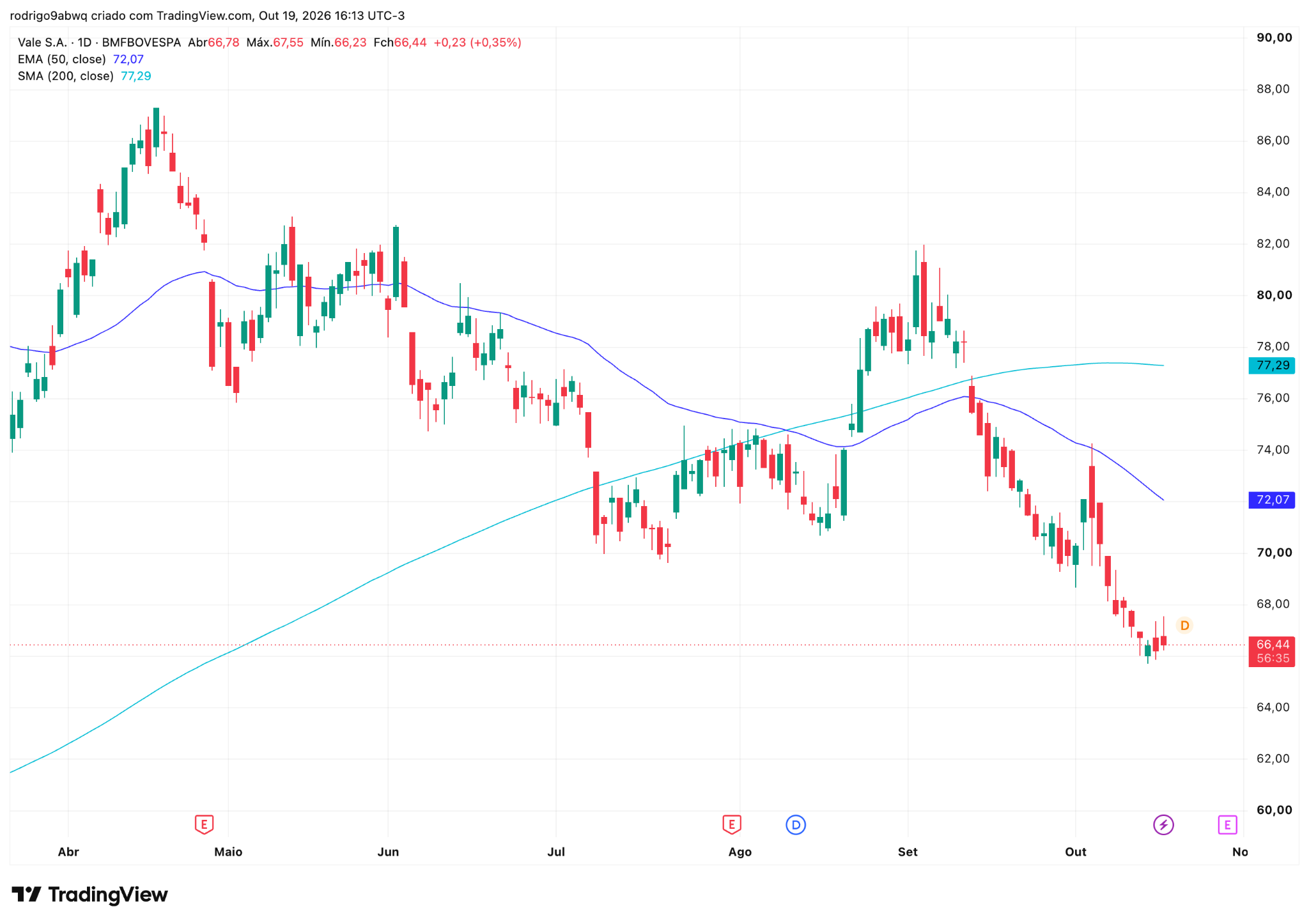Viewport: 1309px width, 924px height.
Task: Click the 60,00 price scale value
Action: 1274,810
